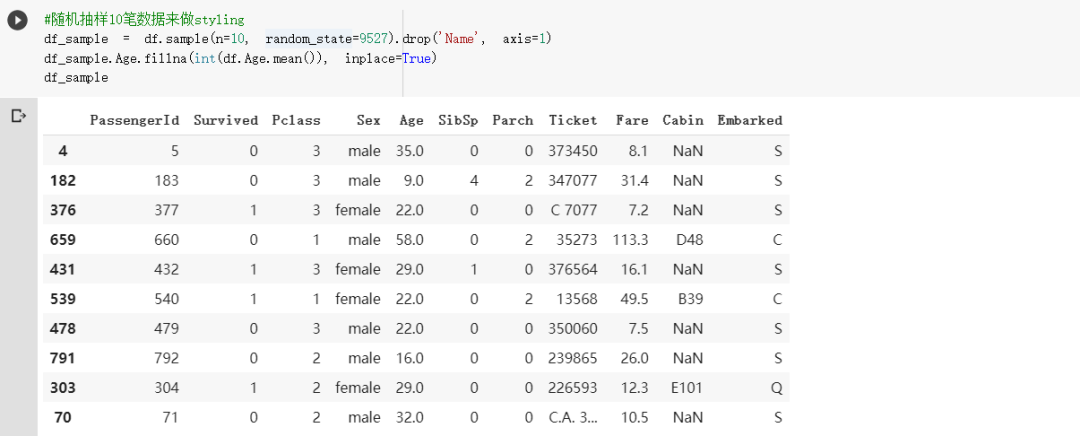Click the truncated ticket value C.A. 3...
The height and width of the screenshot is (436, 1080).
tap(573, 417)
